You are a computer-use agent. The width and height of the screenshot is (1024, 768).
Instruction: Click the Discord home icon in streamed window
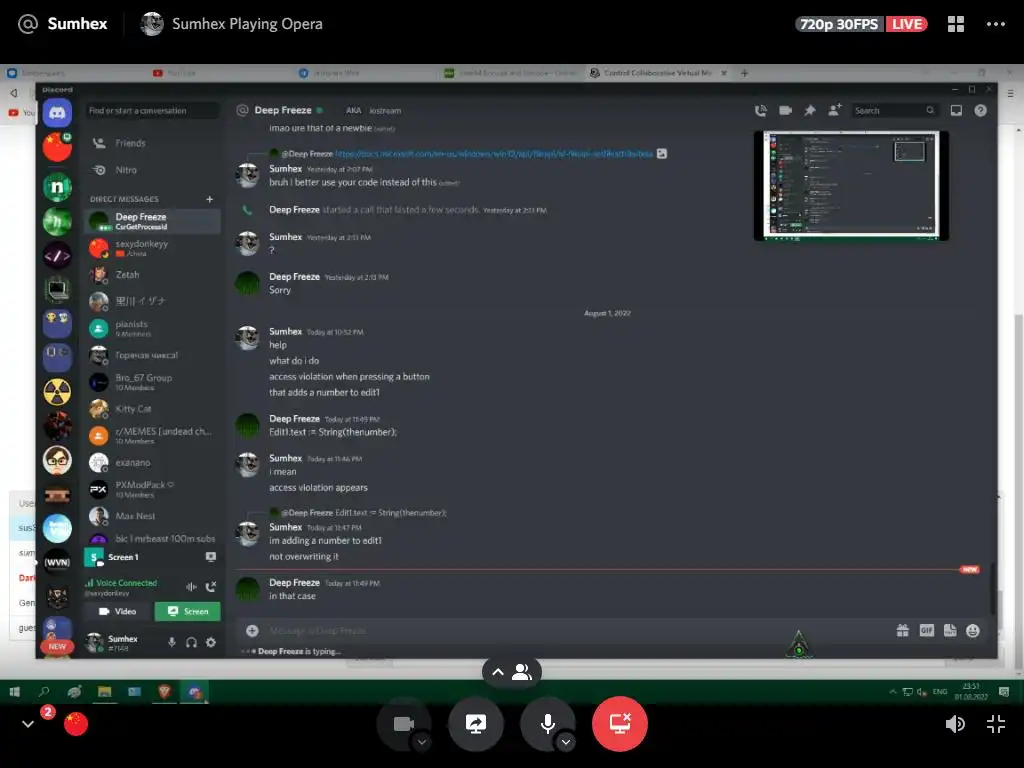click(57, 113)
